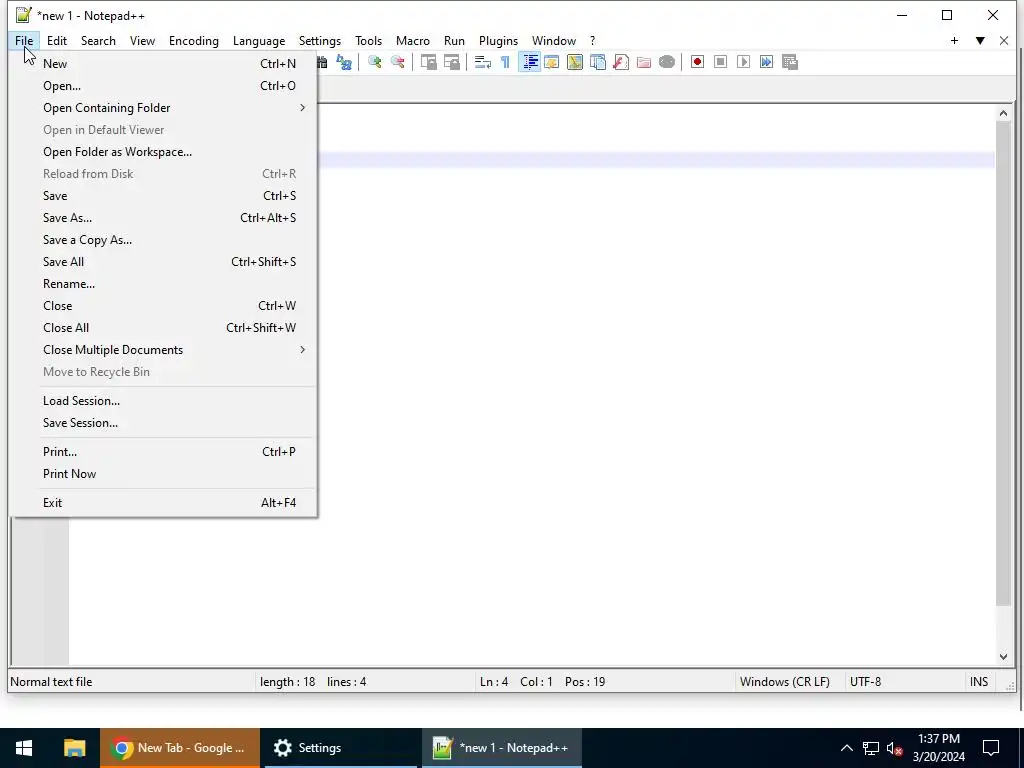Close the document using the menu bar X

1004,40
